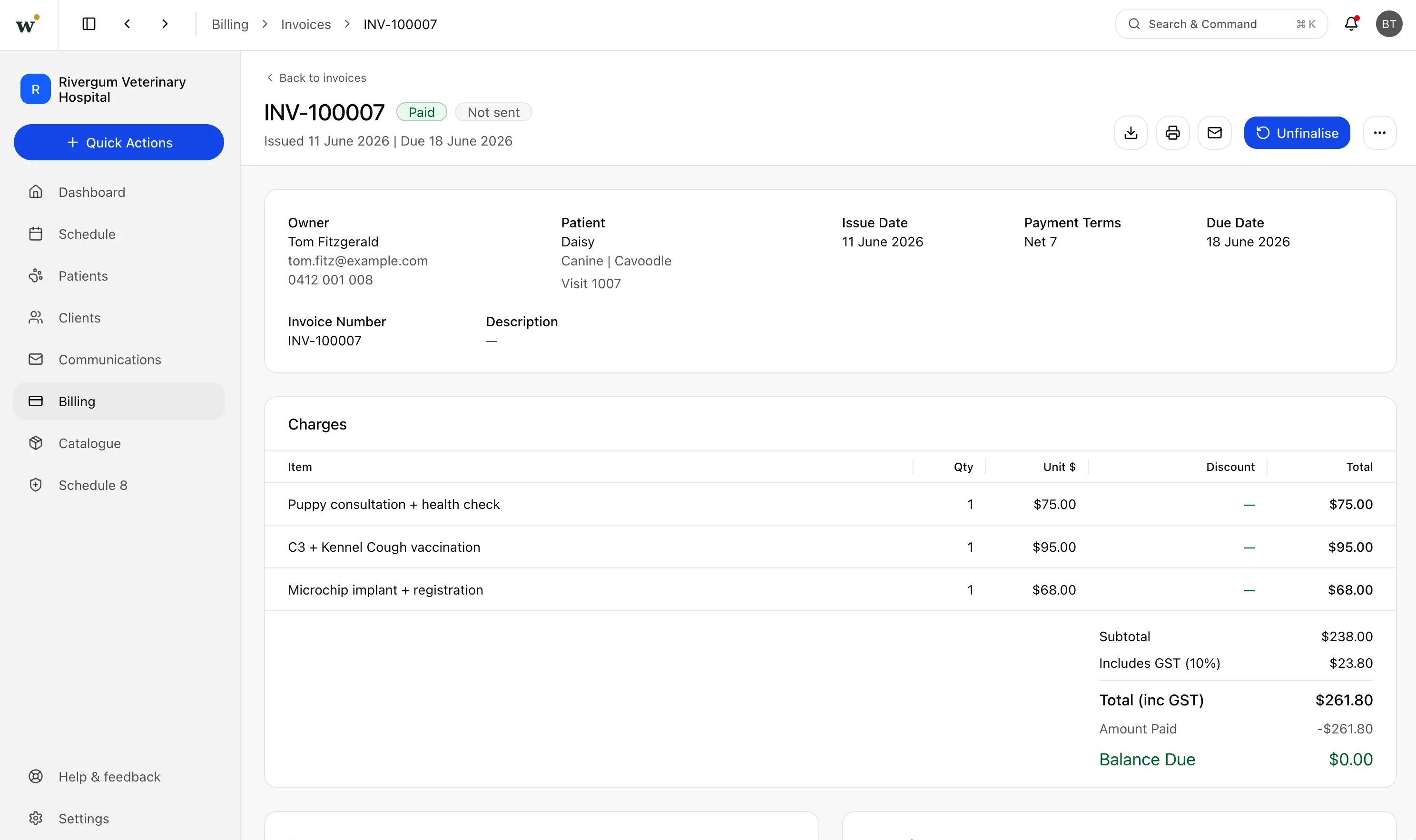Open Schedule in the sidebar
1416x840 pixels.
point(119,234)
